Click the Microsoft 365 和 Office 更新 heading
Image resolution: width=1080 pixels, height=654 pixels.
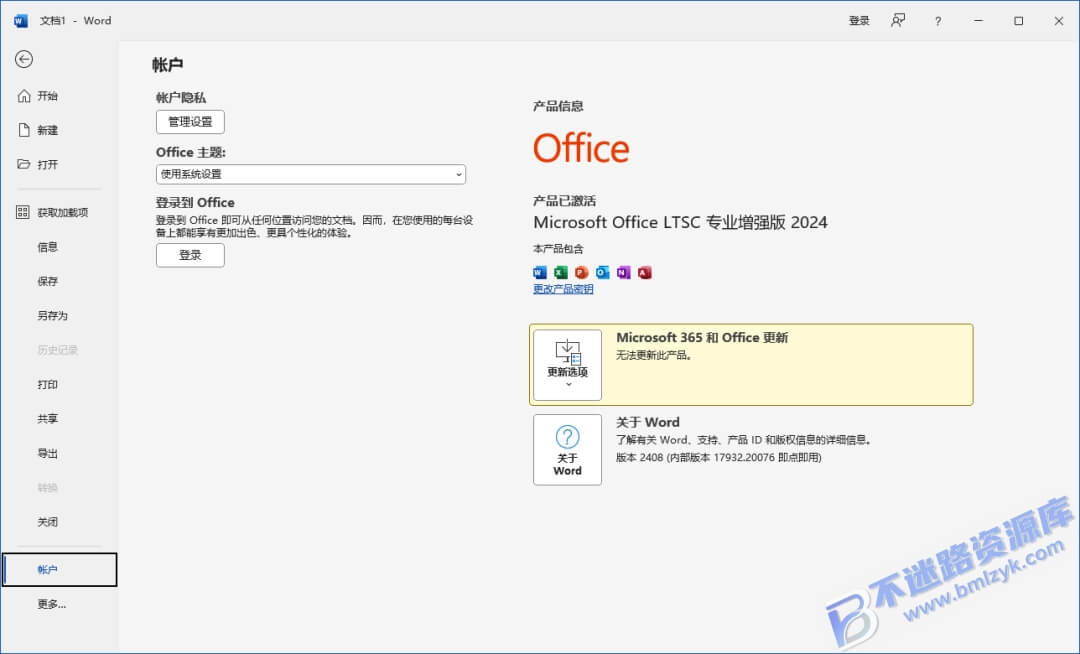[x=702, y=337]
